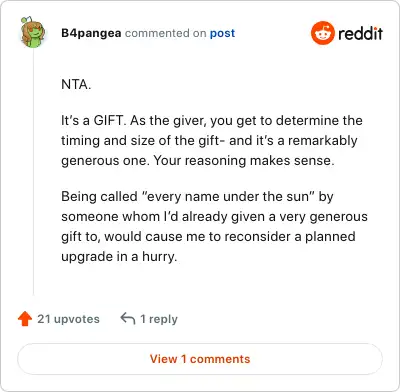Click the B4pangea avatar image

33,32
